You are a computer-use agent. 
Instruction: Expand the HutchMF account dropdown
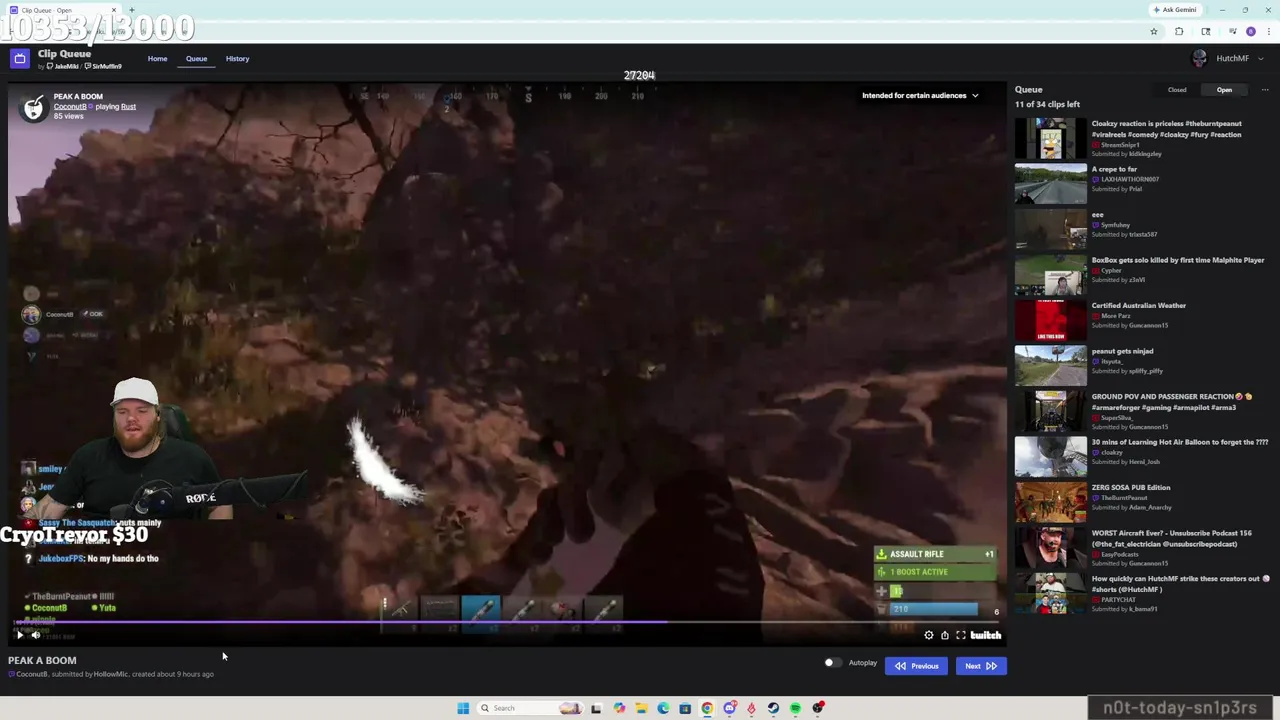[1260, 58]
